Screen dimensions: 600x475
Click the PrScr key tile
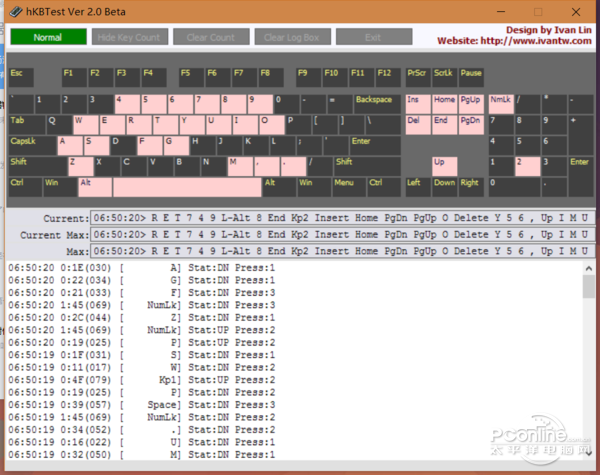418,77
